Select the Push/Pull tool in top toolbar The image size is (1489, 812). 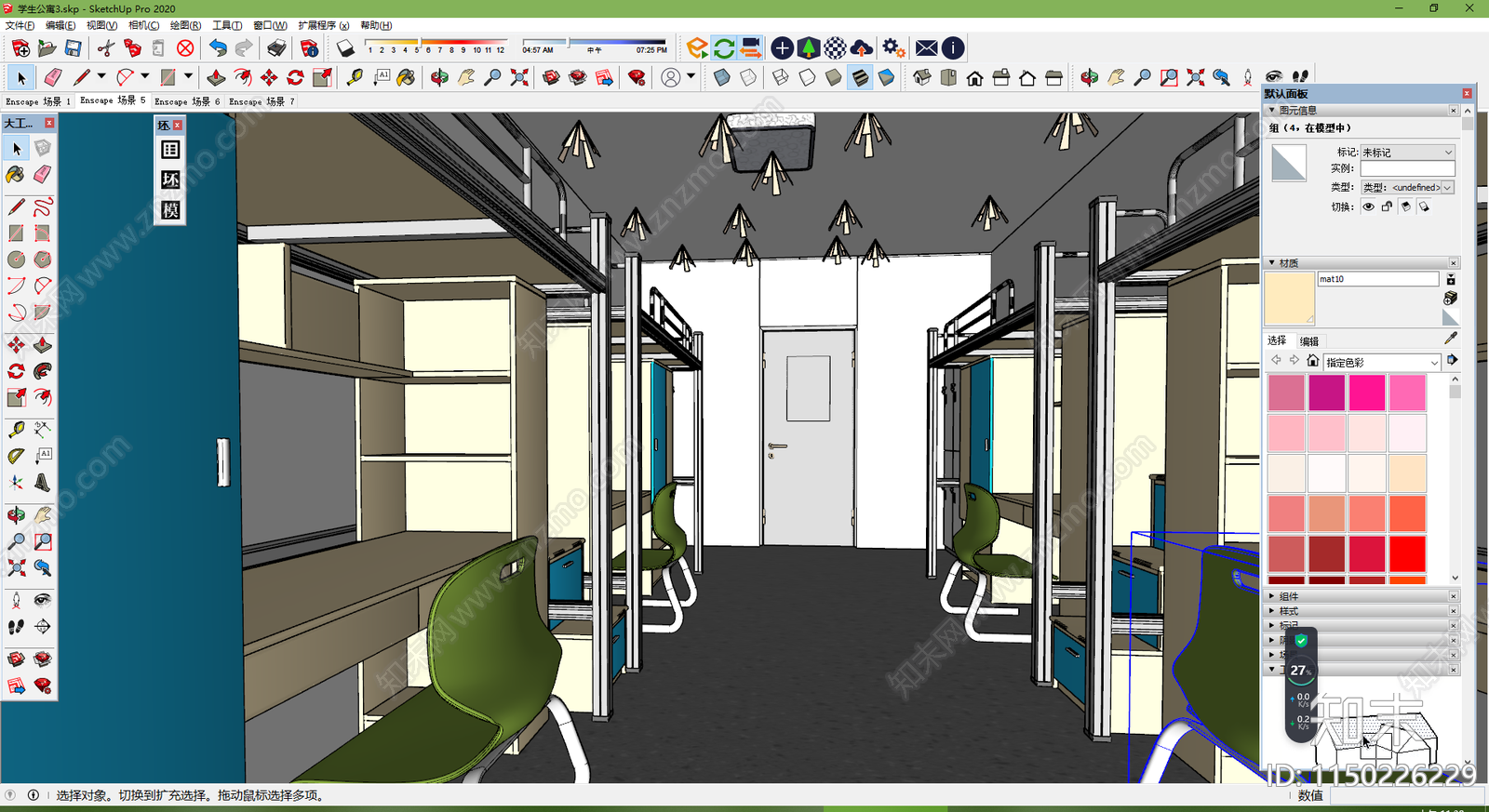point(216,77)
